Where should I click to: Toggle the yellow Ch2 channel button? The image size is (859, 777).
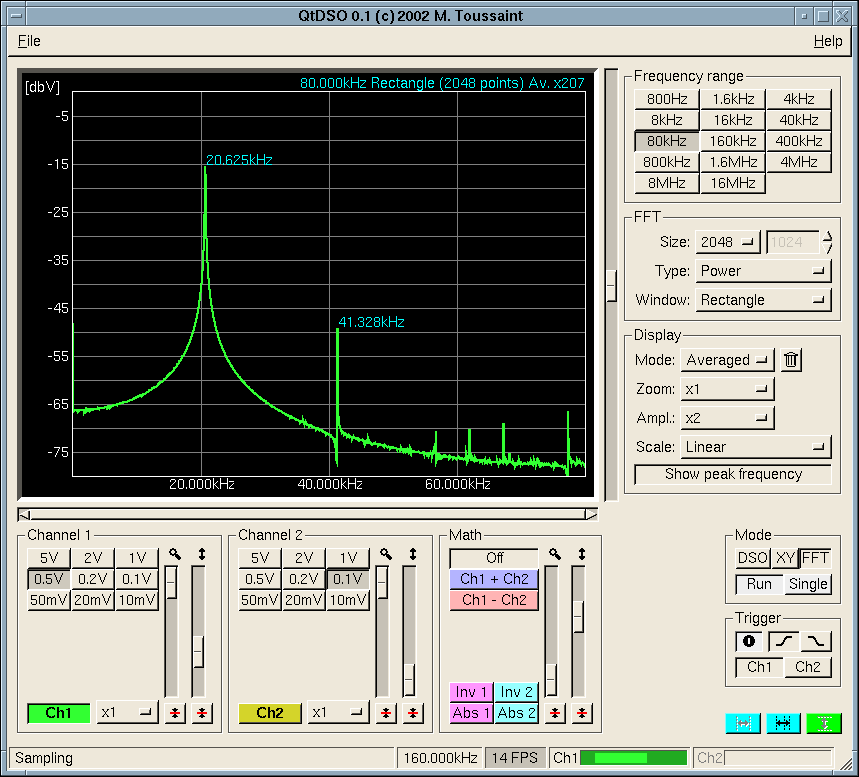[x=269, y=713]
